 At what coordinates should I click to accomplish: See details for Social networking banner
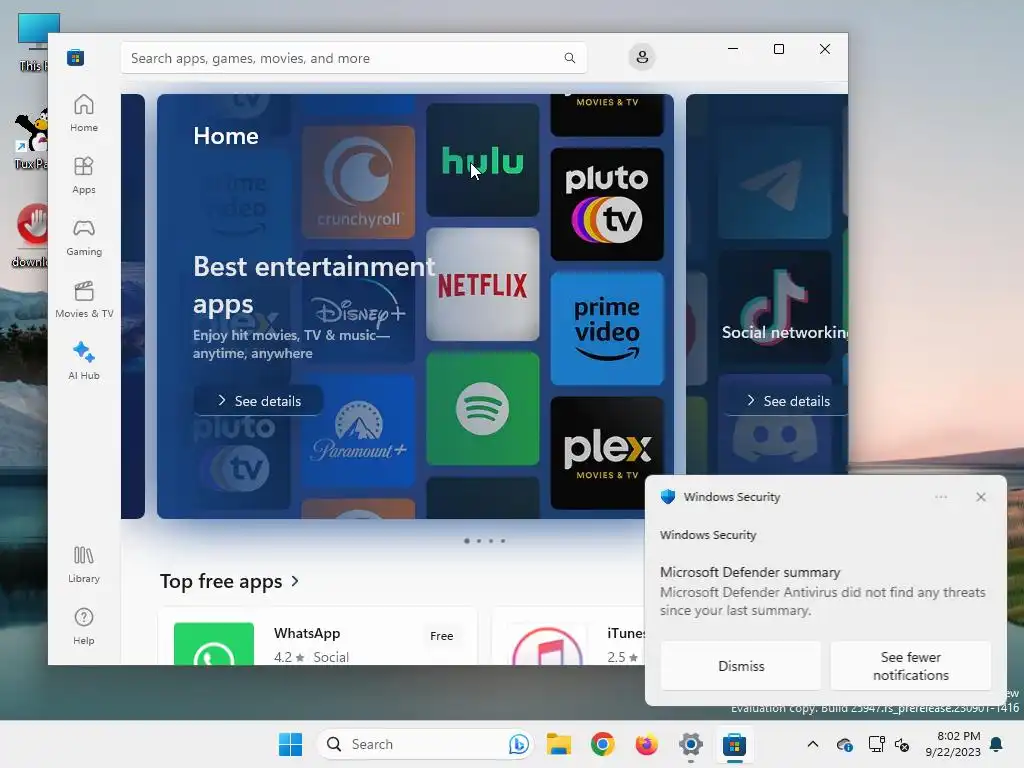[x=788, y=400]
